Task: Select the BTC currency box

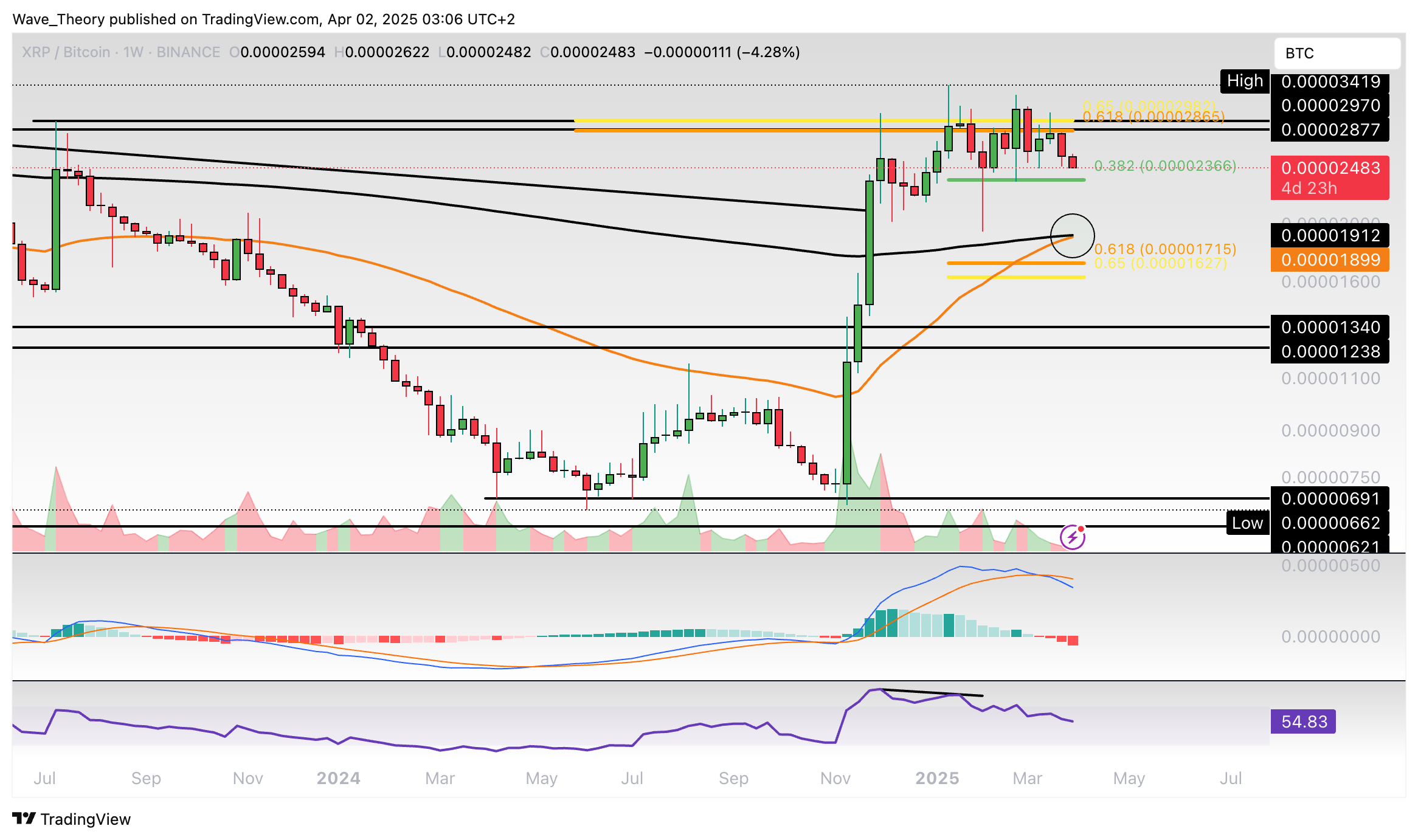Action: (1337, 53)
